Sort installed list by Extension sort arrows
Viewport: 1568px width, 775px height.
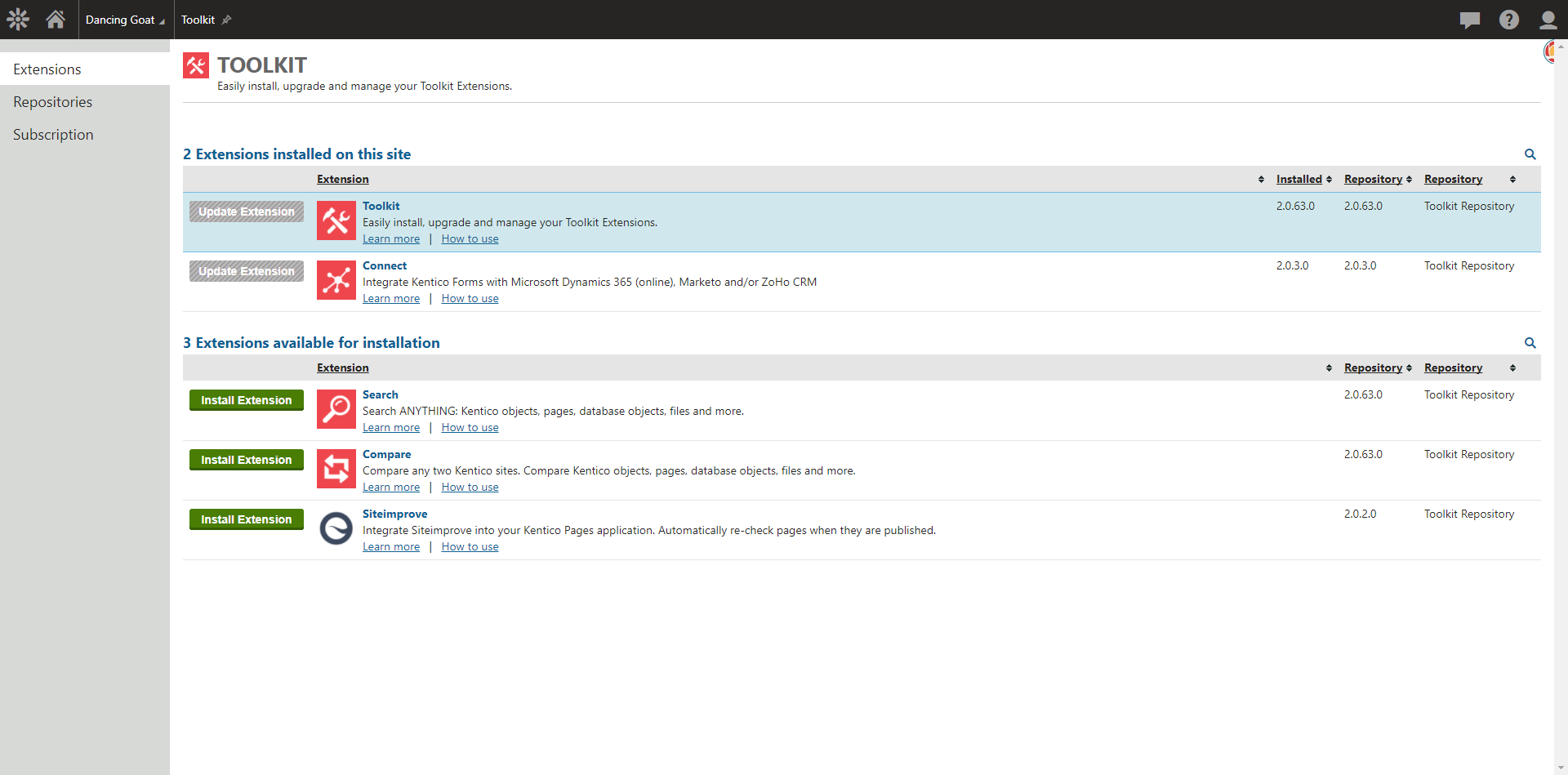point(1261,179)
